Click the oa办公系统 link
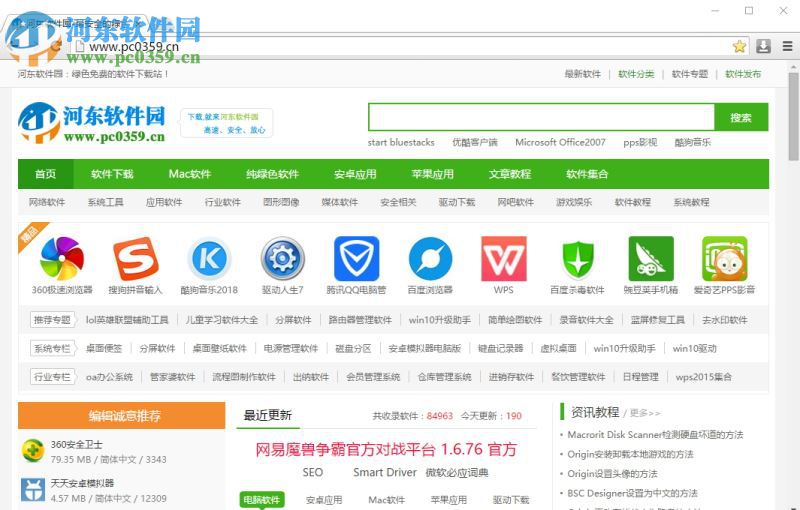This screenshot has height=510, width=800. pyautogui.click(x=109, y=377)
